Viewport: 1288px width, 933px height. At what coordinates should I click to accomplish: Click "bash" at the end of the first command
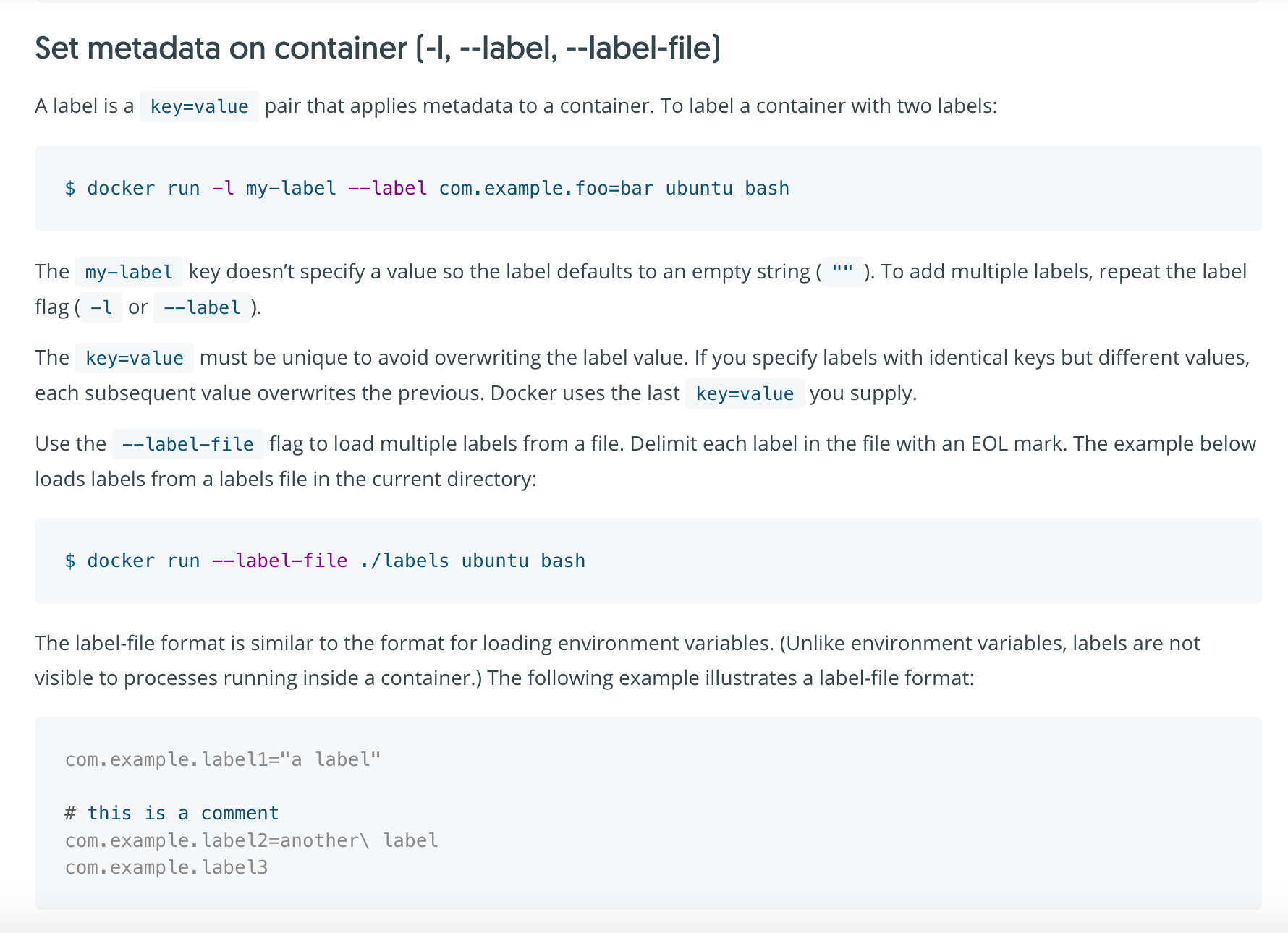(767, 189)
